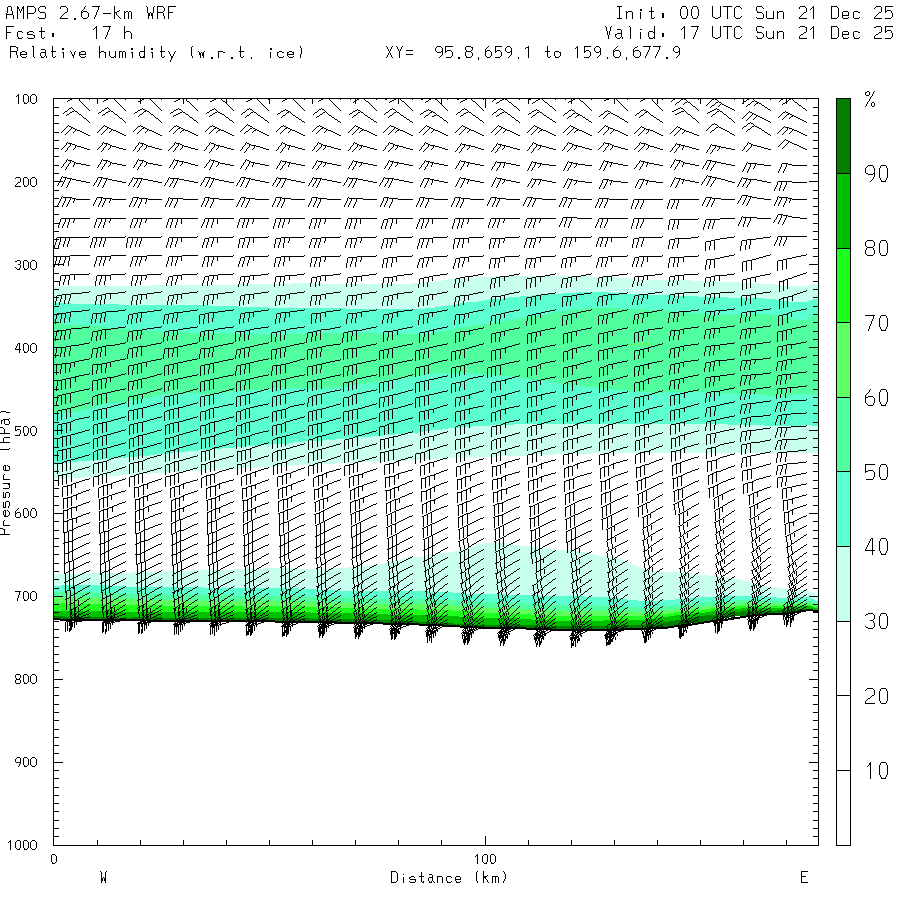Click the 'W' west endpoint label
This screenshot has height=900, width=900.
pos(103,878)
